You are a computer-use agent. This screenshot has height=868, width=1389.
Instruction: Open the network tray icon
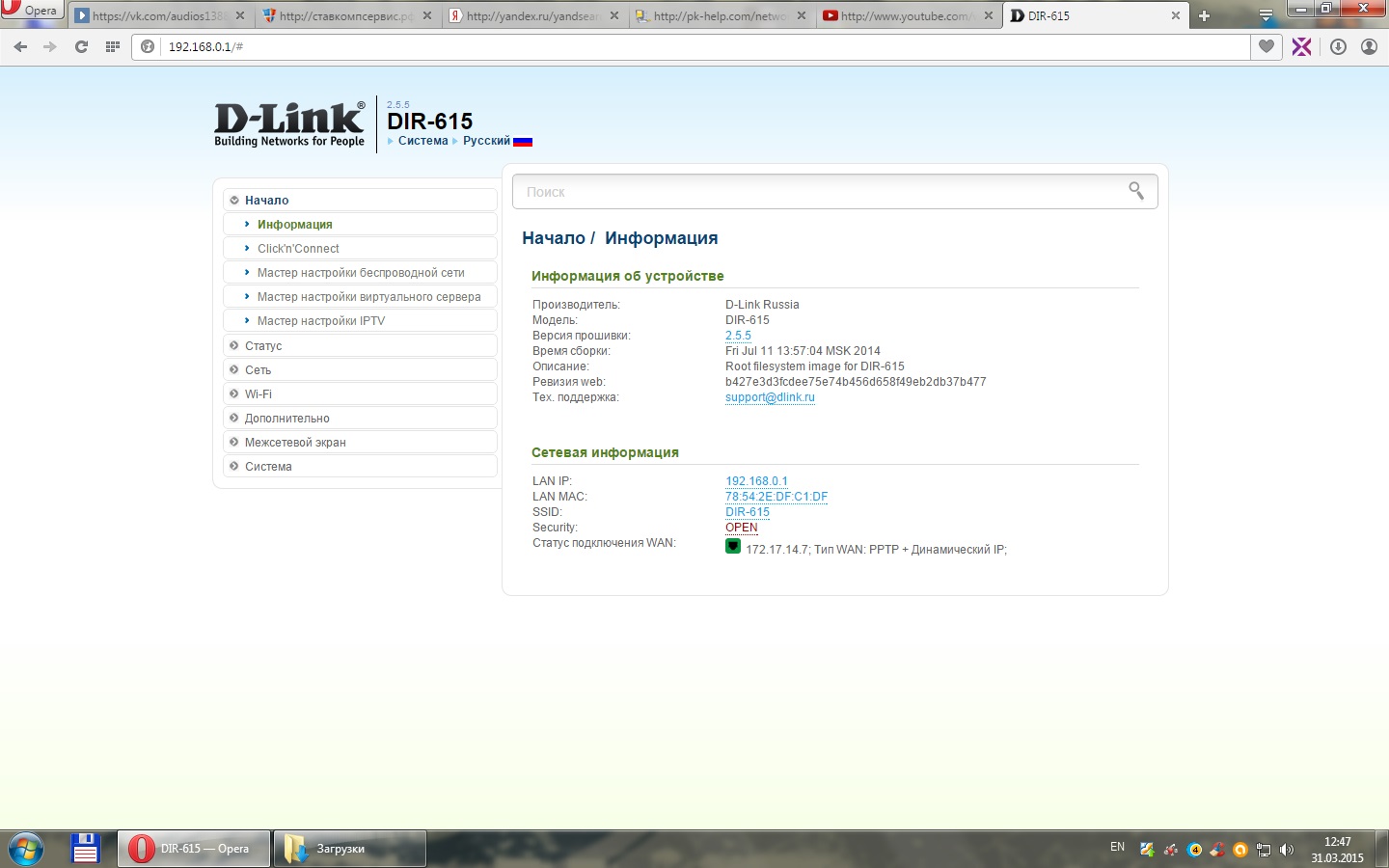pyautogui.click(x=1264, y=850)
